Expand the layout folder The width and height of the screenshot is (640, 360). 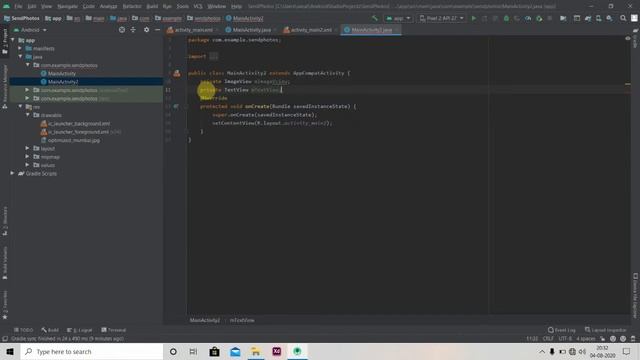(x=27, y=148)
